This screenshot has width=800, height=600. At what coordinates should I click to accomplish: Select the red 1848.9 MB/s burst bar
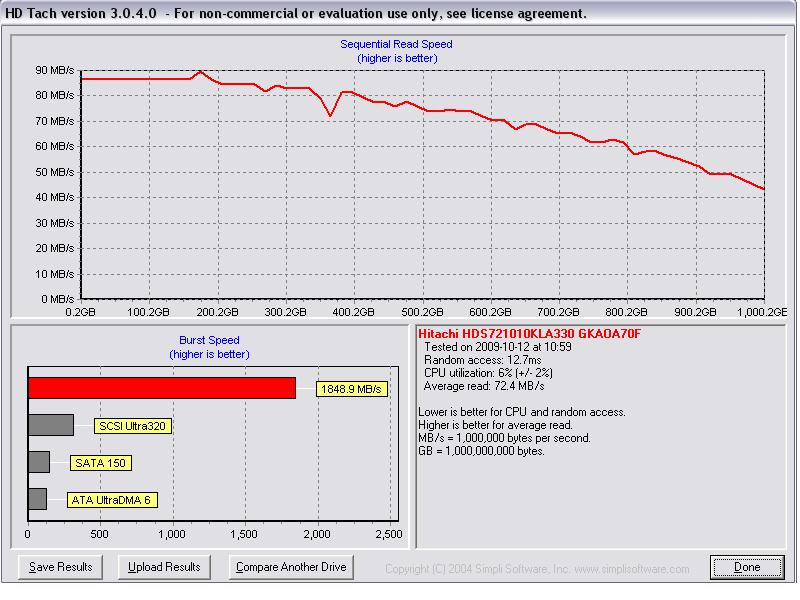point(162,388)
